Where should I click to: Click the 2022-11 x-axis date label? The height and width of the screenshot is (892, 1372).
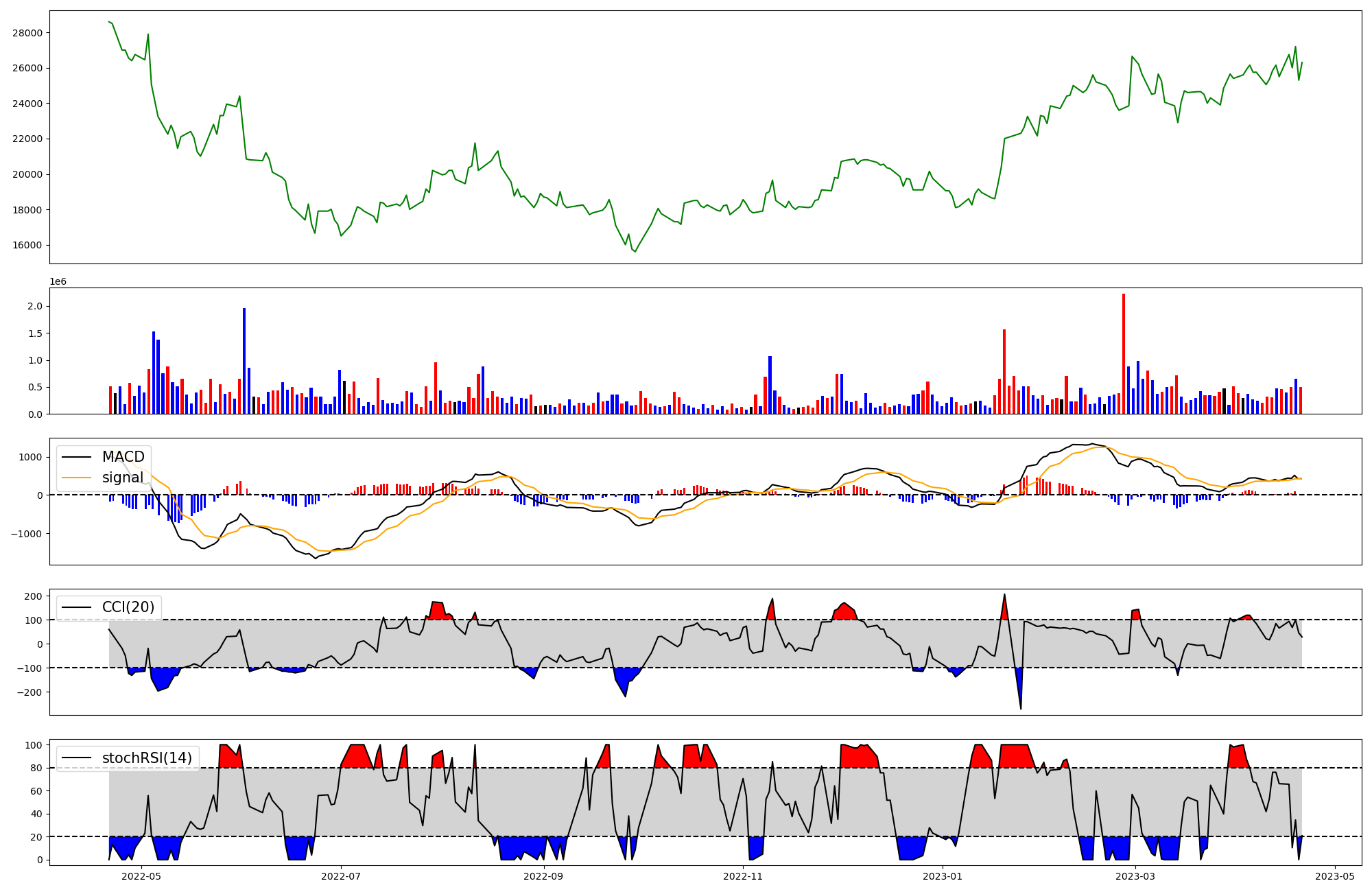click(x=743, y=876)
